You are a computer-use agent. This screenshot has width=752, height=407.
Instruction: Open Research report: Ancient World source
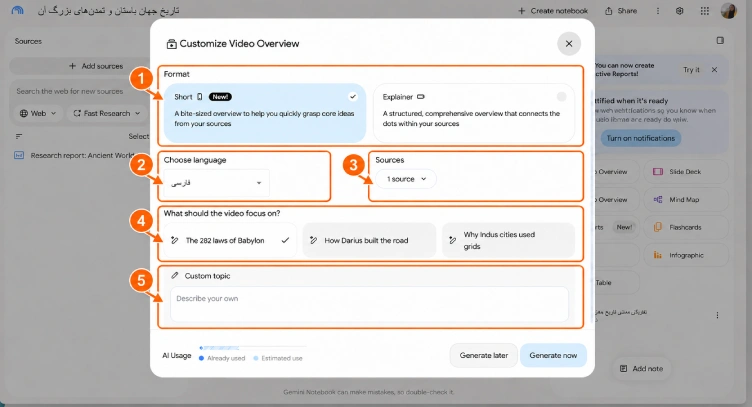click(x=82, y=155)
